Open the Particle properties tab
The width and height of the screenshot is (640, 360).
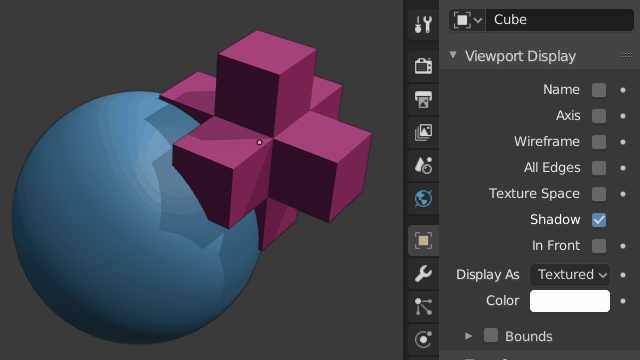pyautogui.click(x=423, y=307)
